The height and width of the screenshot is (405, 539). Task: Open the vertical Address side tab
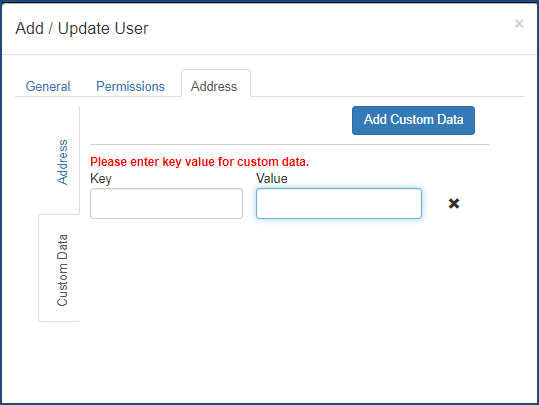(x=62, y=162)
